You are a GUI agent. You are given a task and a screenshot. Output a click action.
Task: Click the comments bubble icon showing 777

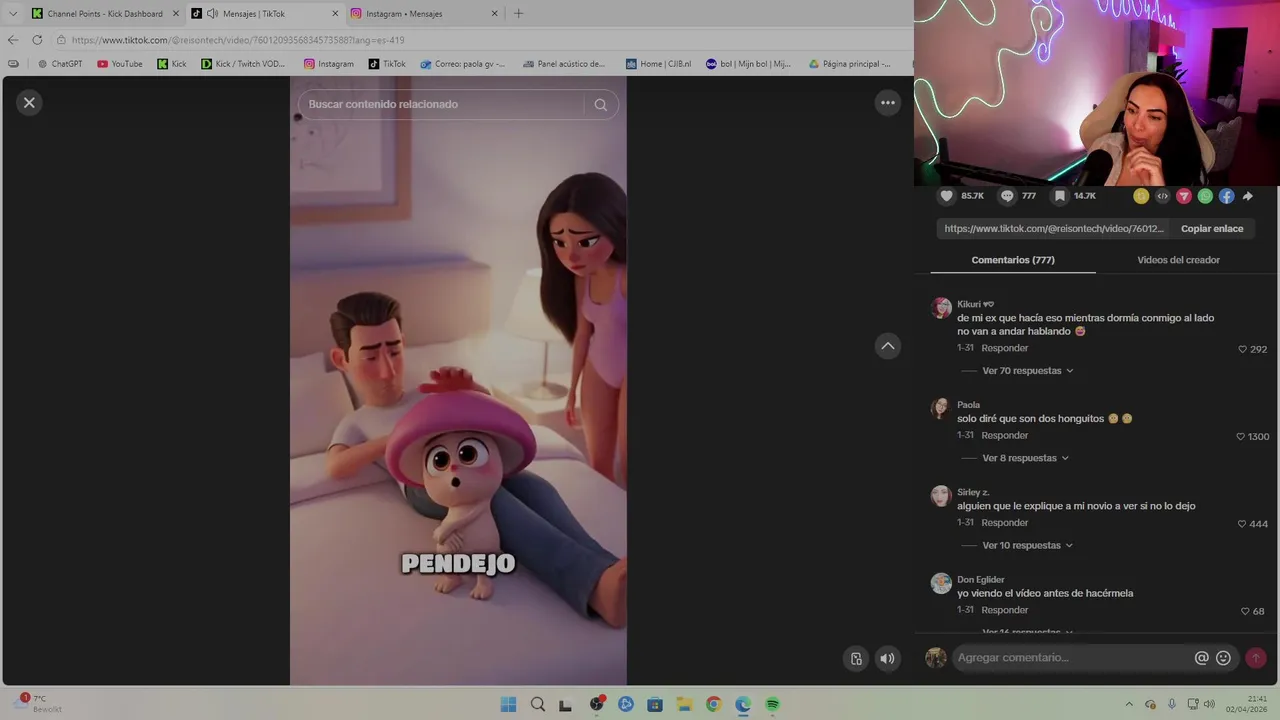click(x=1007, y=196)
